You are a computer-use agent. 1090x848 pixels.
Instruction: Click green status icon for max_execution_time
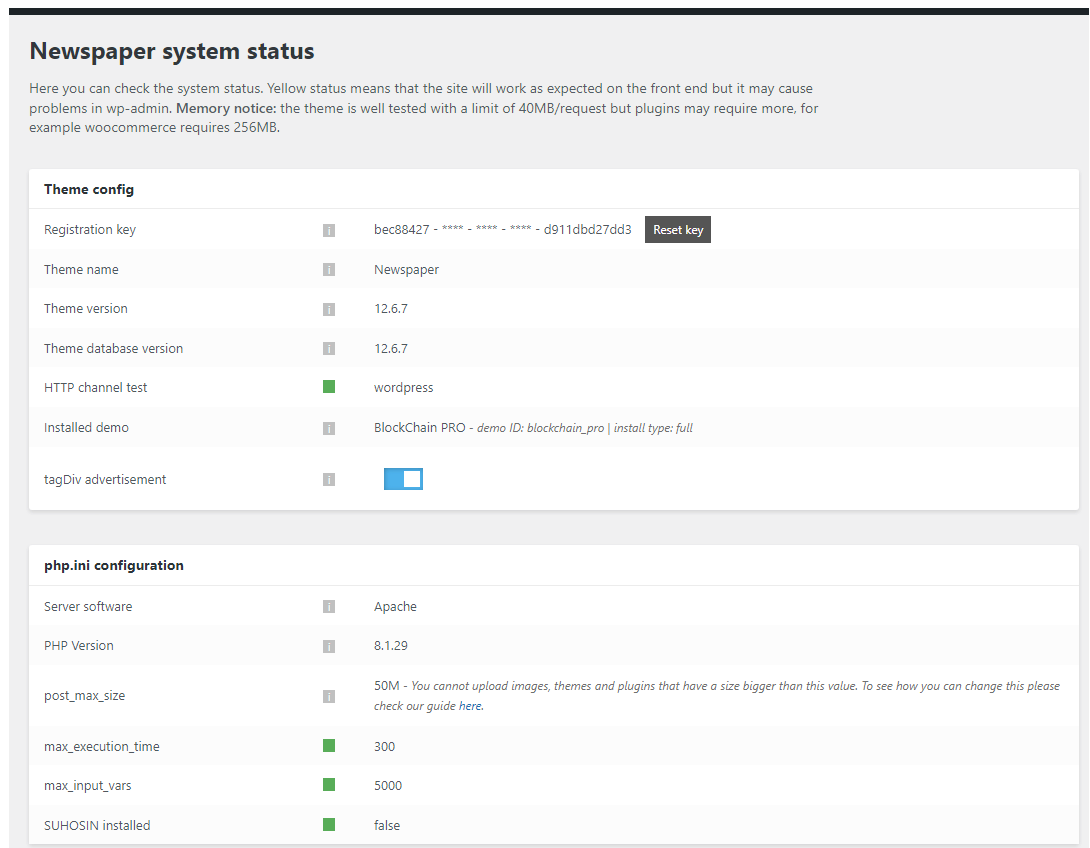pos(329,746)
